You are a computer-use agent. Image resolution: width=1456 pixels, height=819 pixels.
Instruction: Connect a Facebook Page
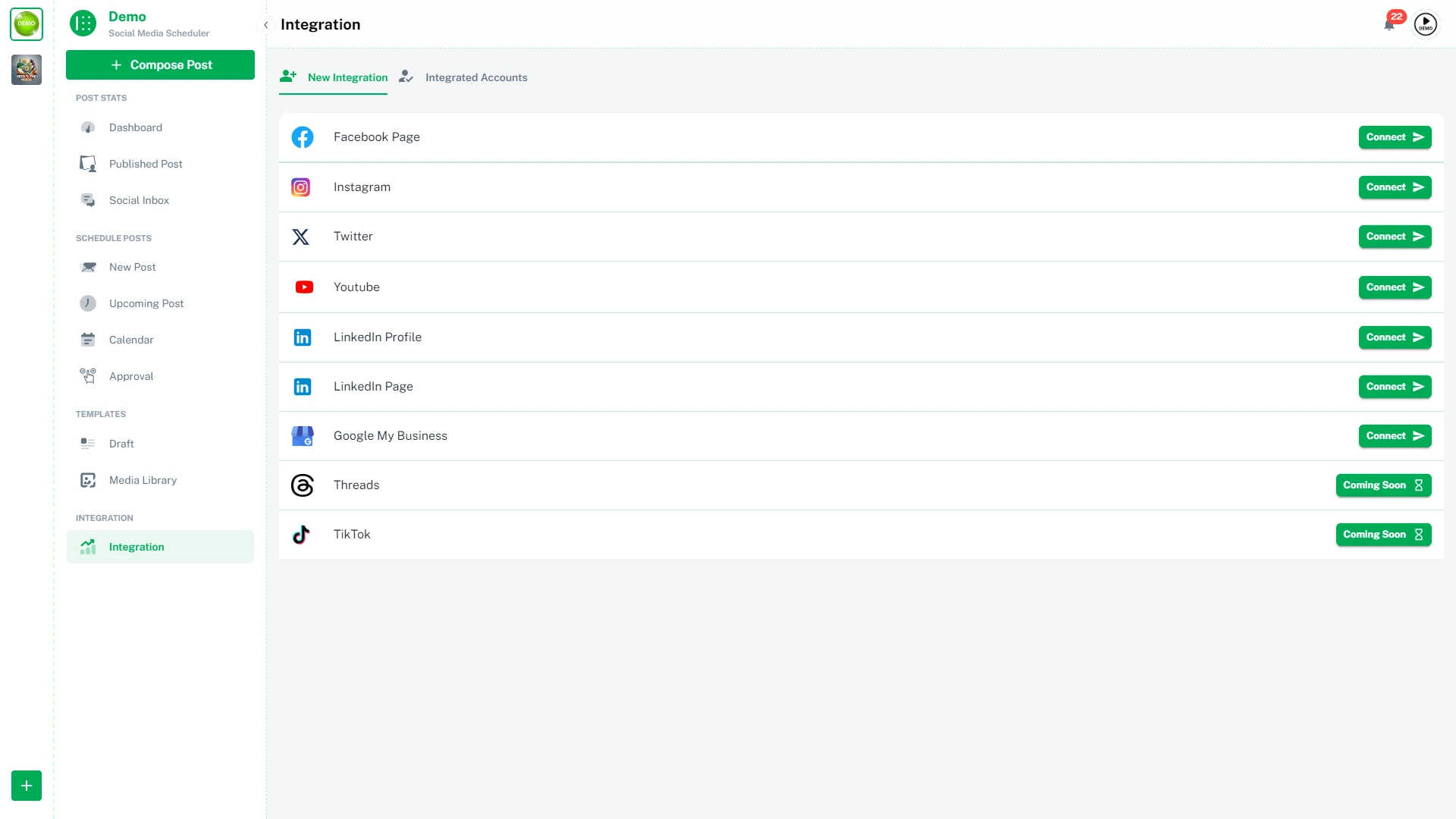tap(1395, 137)
